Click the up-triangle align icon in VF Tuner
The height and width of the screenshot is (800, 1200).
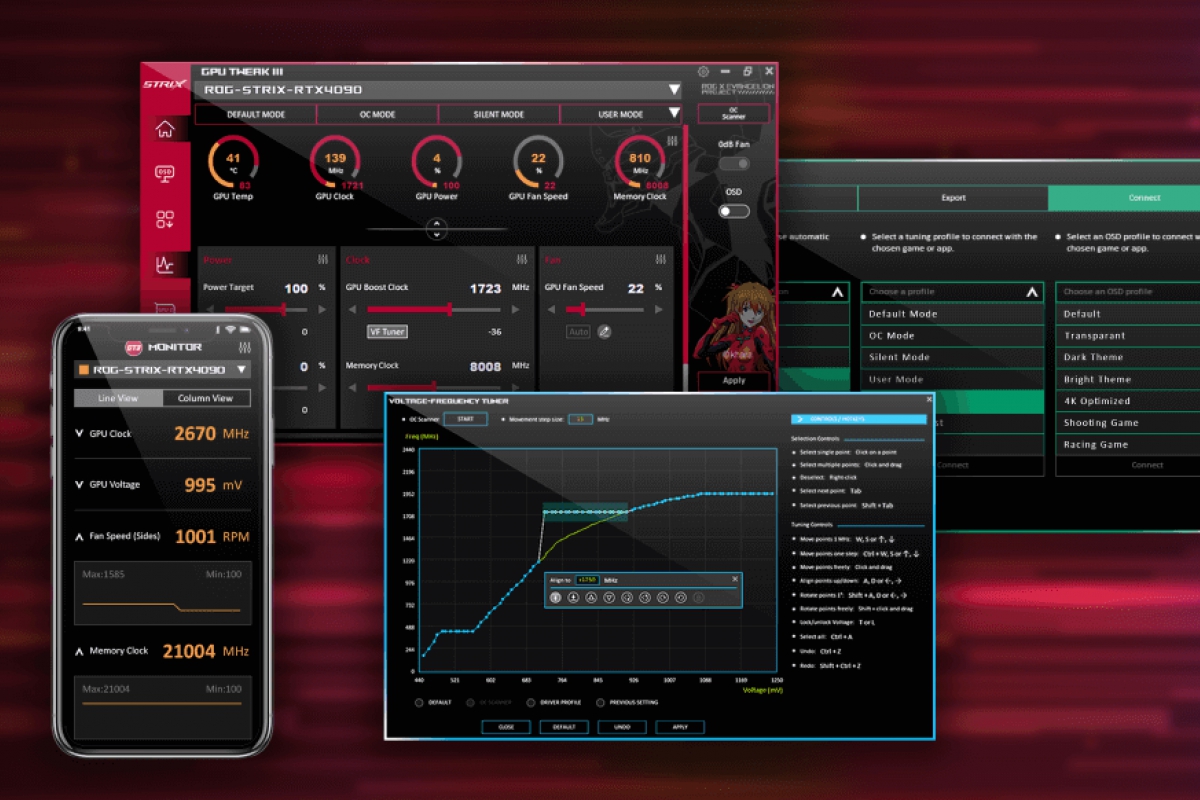[x=591, y=597]
